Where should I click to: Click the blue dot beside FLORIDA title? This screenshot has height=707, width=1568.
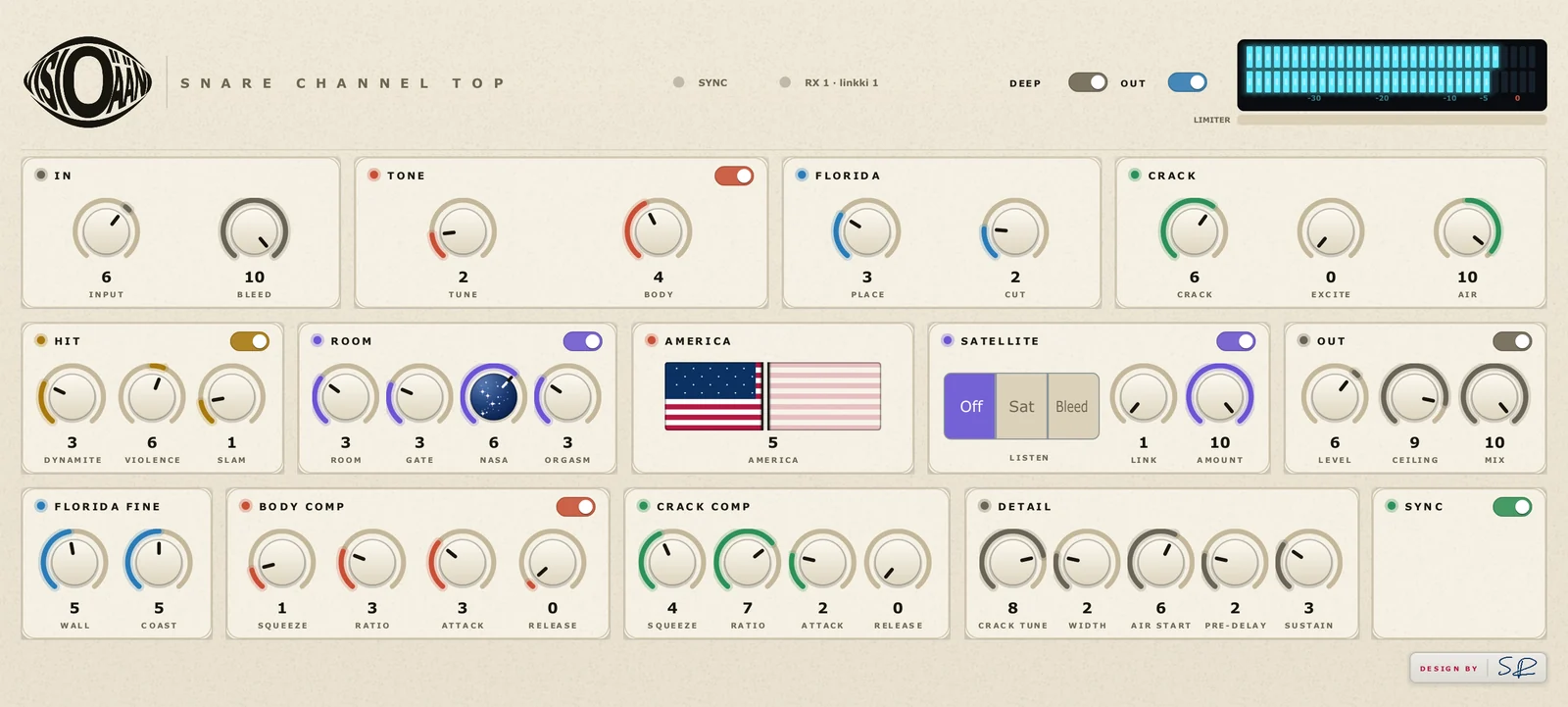[802, 175]
